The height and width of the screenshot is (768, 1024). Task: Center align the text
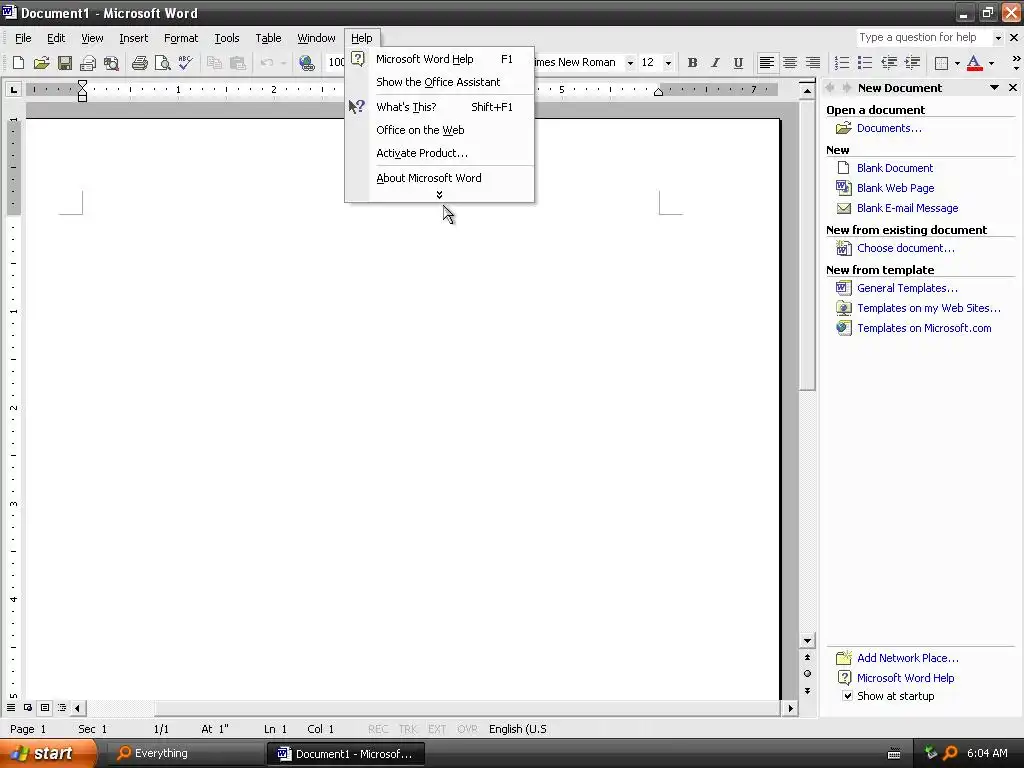pos(790,63)
